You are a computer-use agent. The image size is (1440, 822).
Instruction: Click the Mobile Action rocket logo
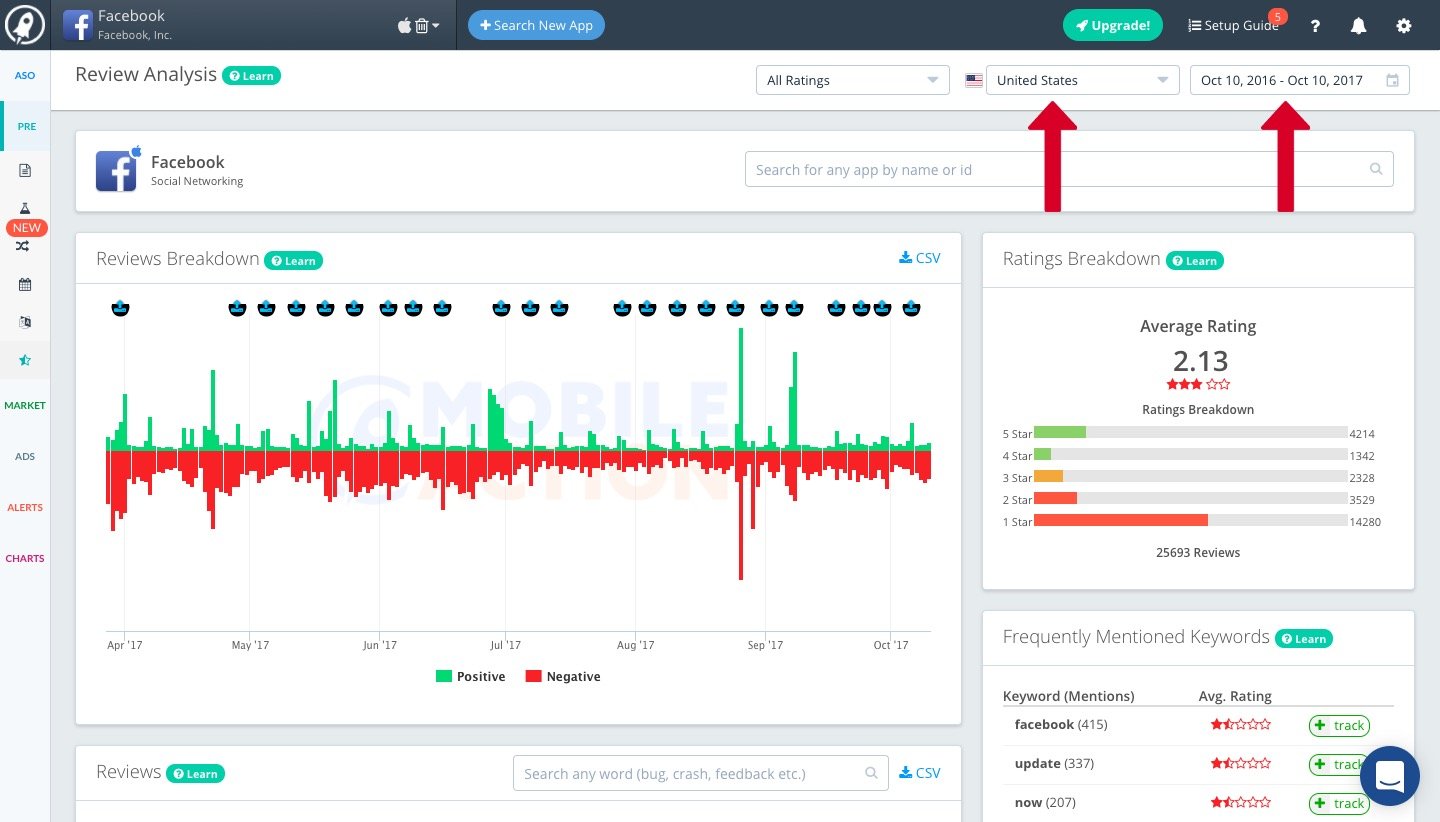tap(24, 24)
